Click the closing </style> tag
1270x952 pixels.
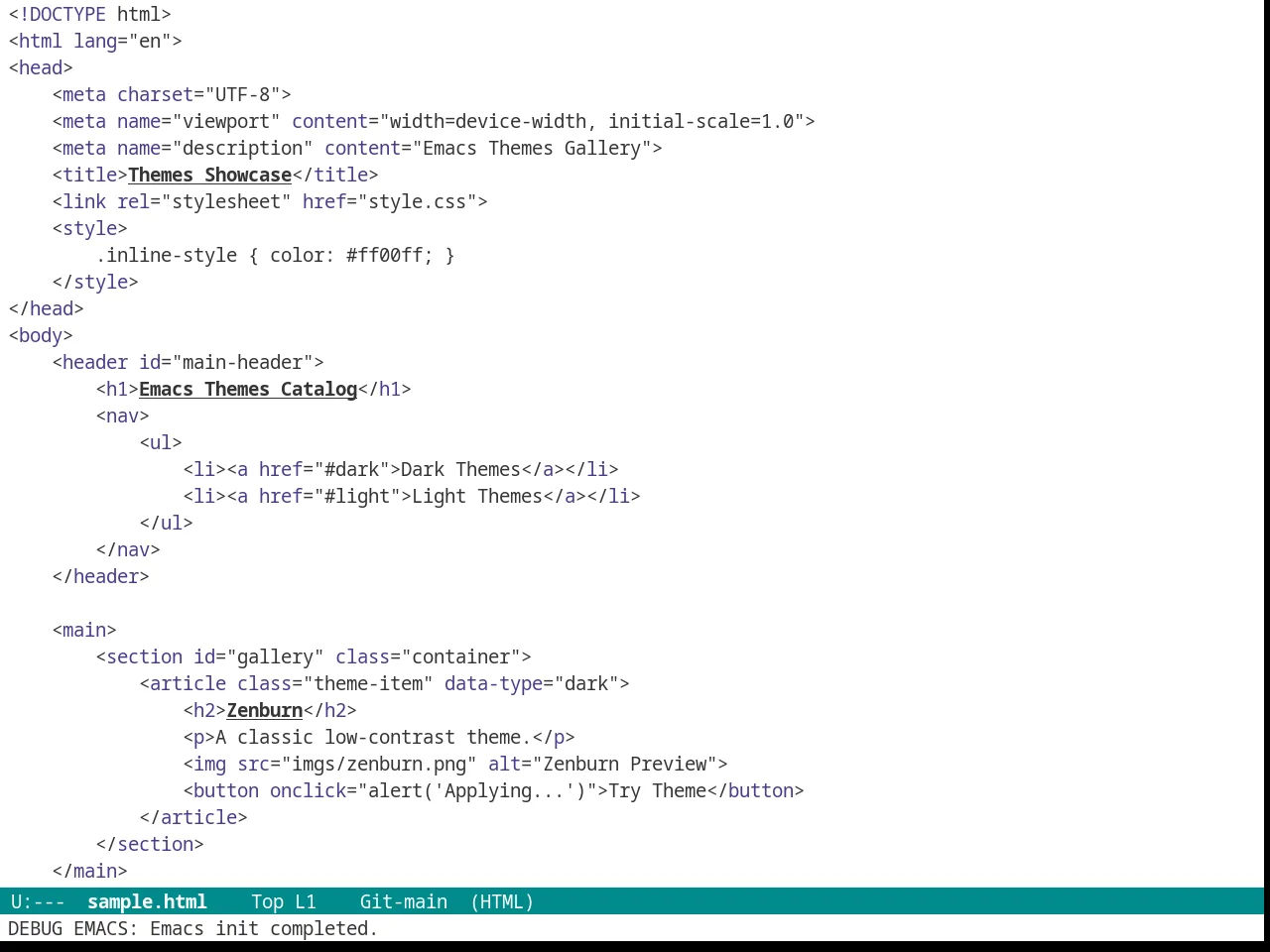coord(95,282)
